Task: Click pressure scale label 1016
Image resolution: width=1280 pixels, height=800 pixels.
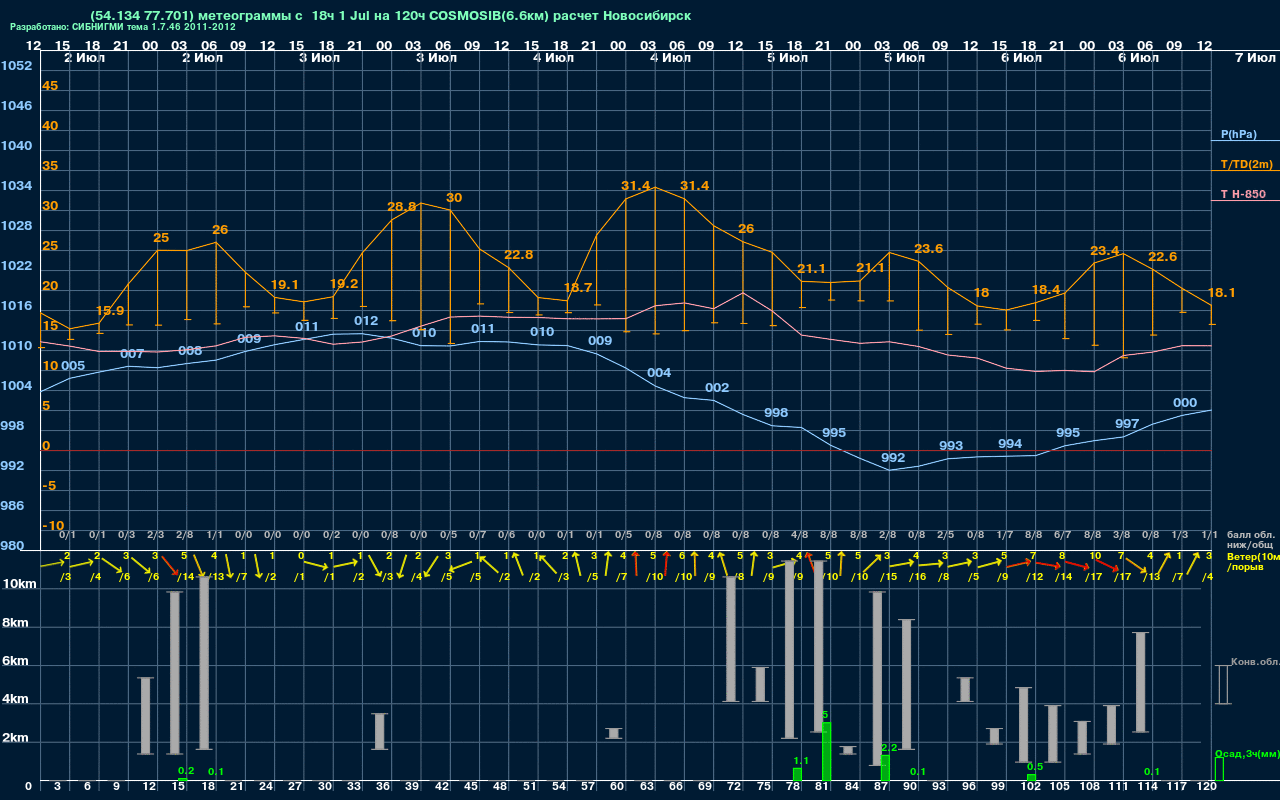Action: pyautogui.click(x=16, y=306)
